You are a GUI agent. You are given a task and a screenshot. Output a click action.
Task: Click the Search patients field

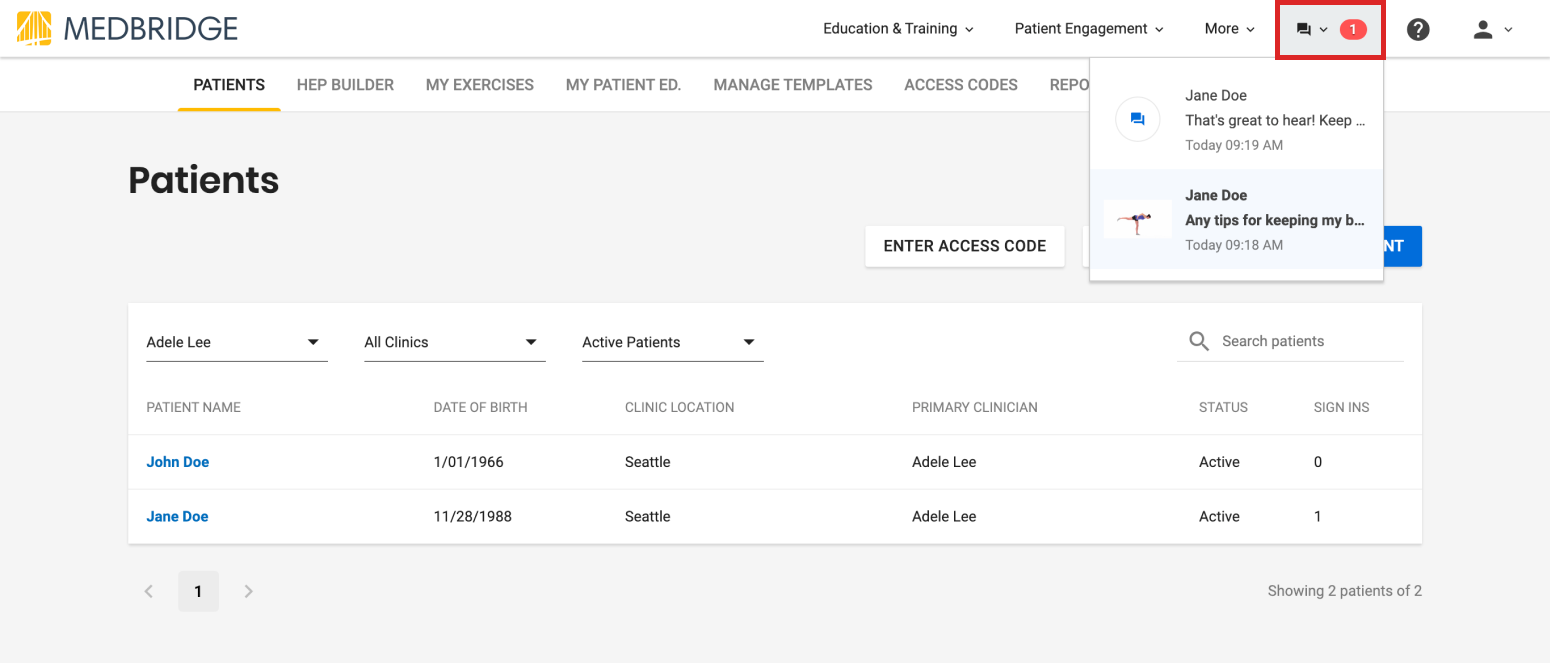pyautogui.click(x=1291, y=342)
